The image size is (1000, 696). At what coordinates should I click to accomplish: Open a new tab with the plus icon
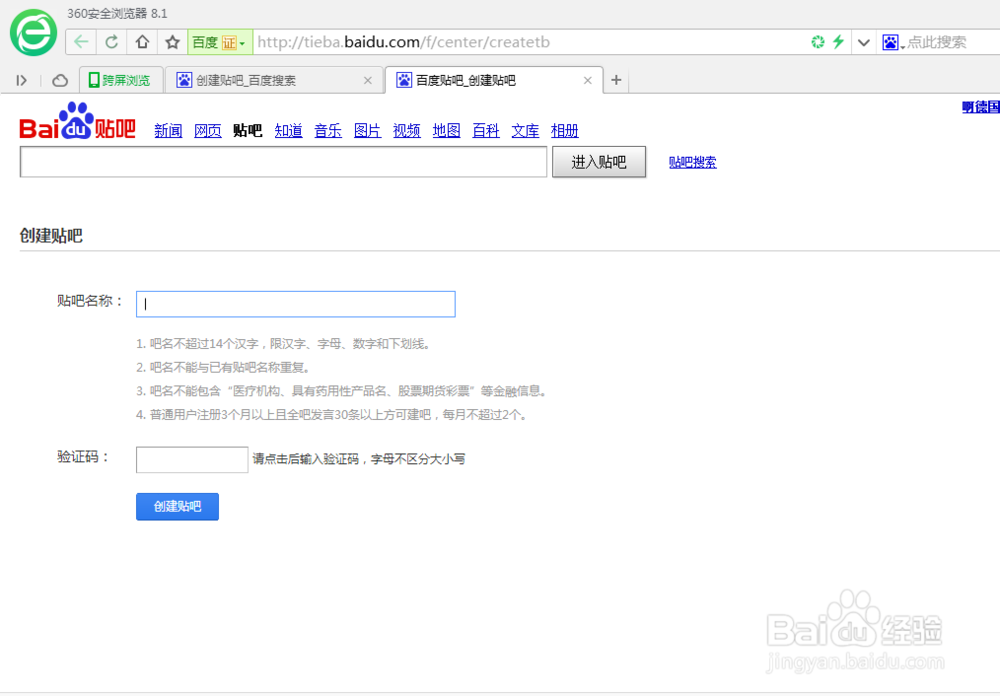tap(618, 79)
